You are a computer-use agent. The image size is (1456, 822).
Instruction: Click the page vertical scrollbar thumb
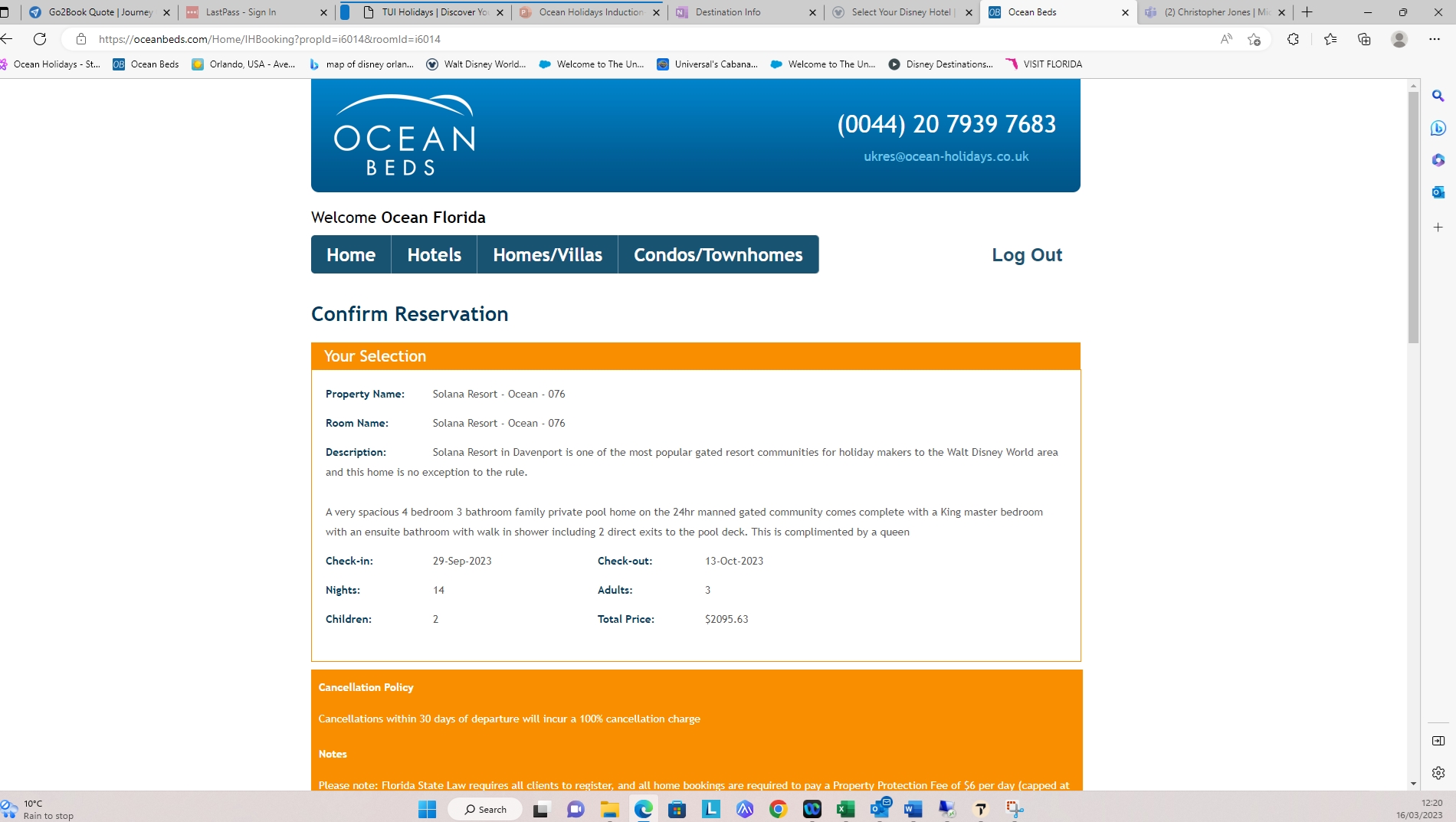pyautogui.click(x=1414, y=218)
